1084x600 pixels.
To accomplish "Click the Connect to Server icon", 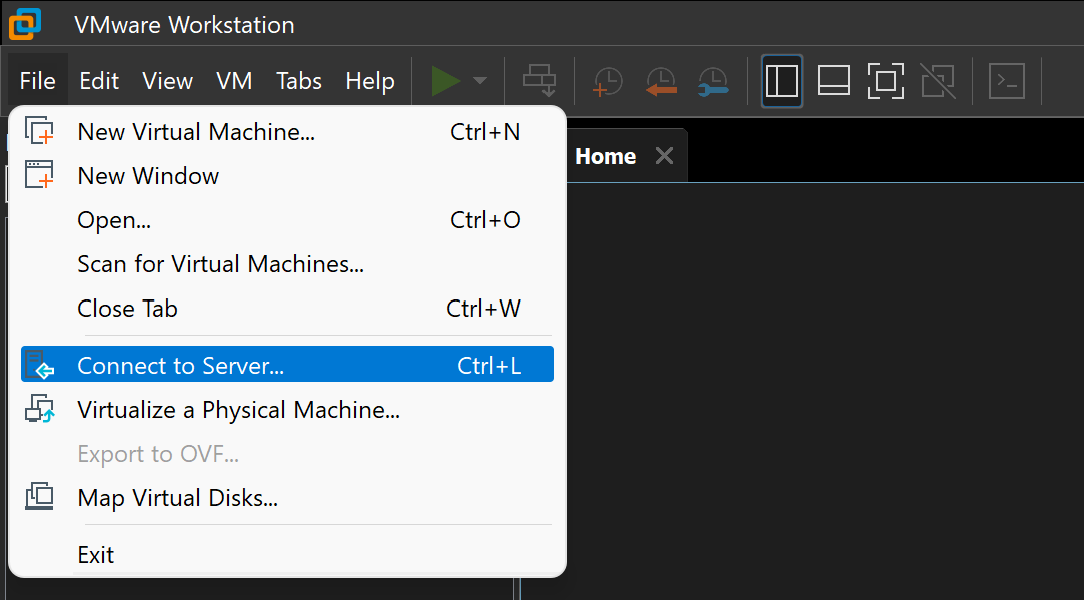I will [x=39, y=364].
